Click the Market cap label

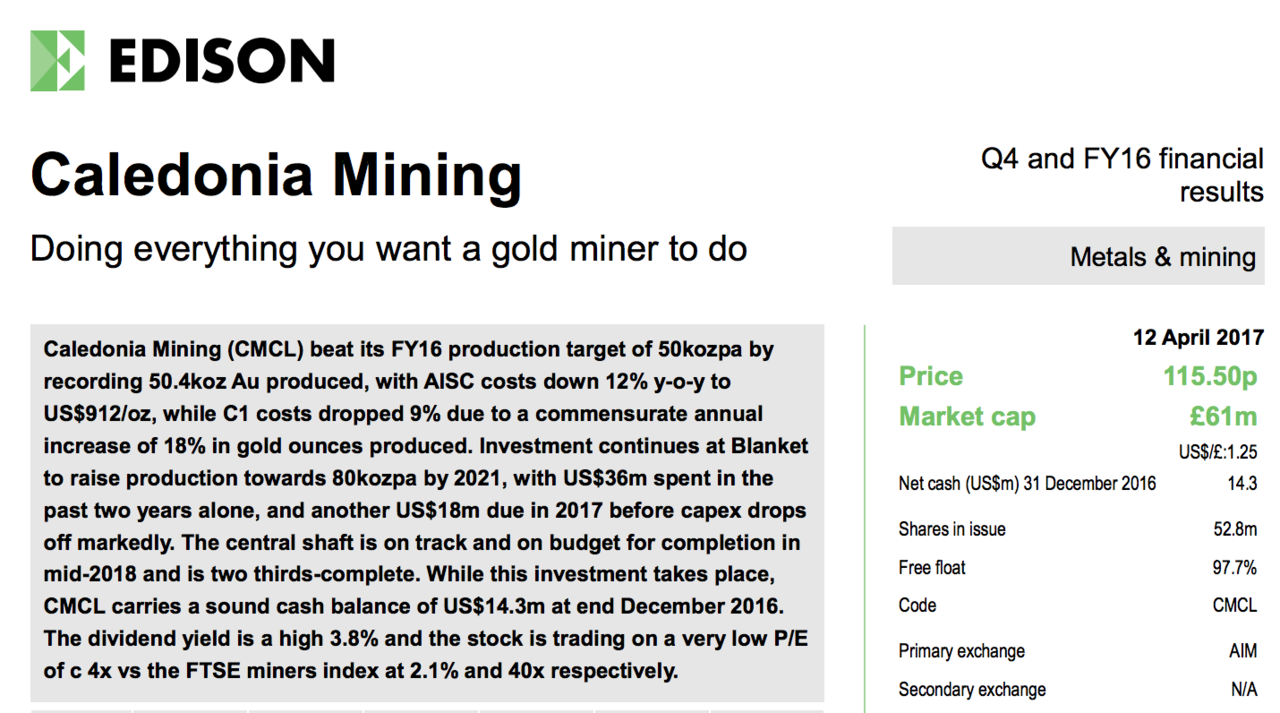967,416
